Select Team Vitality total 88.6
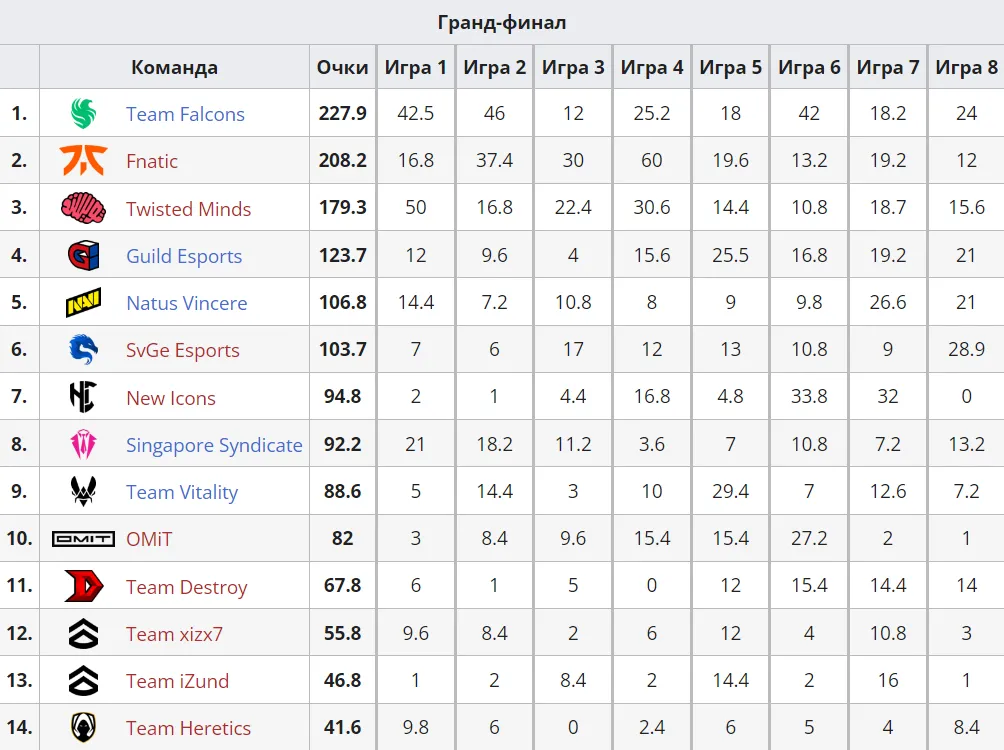This screenshot has width=1004, height=750. (343, 491)
